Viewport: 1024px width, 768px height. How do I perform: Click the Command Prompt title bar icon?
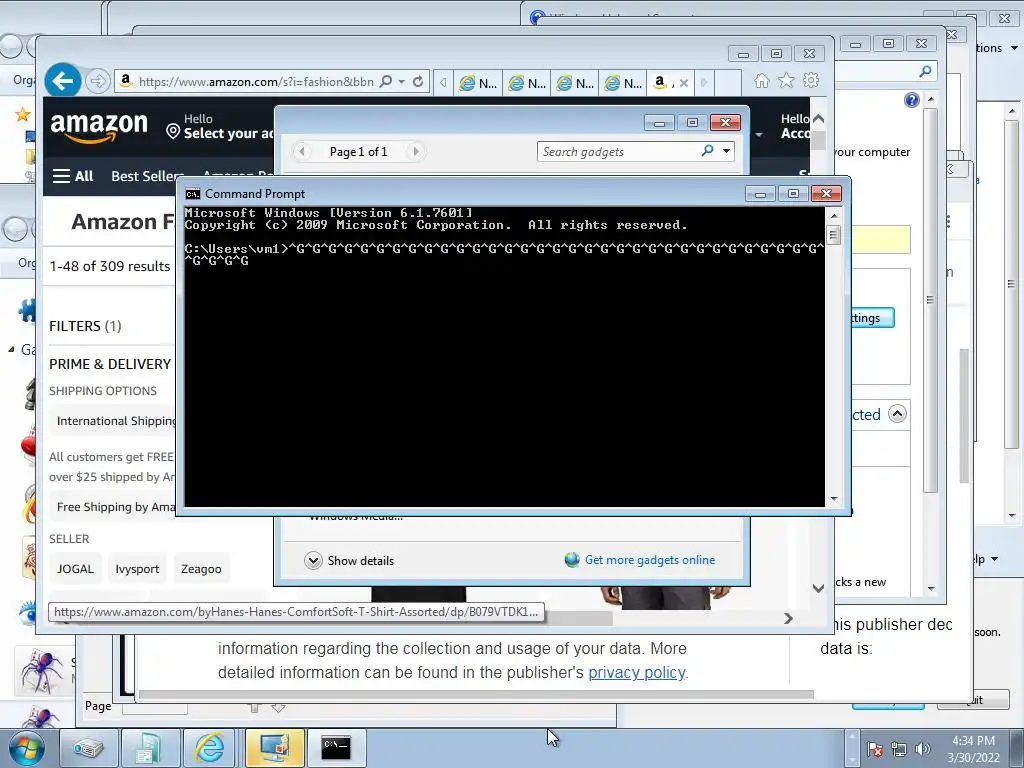[x=193, y=194]
